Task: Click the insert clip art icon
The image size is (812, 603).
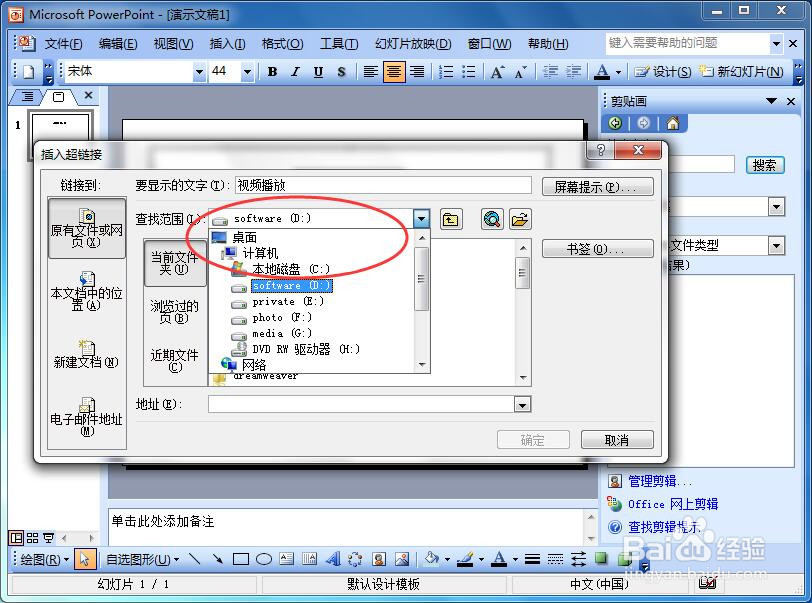Action: click(379, 559)
